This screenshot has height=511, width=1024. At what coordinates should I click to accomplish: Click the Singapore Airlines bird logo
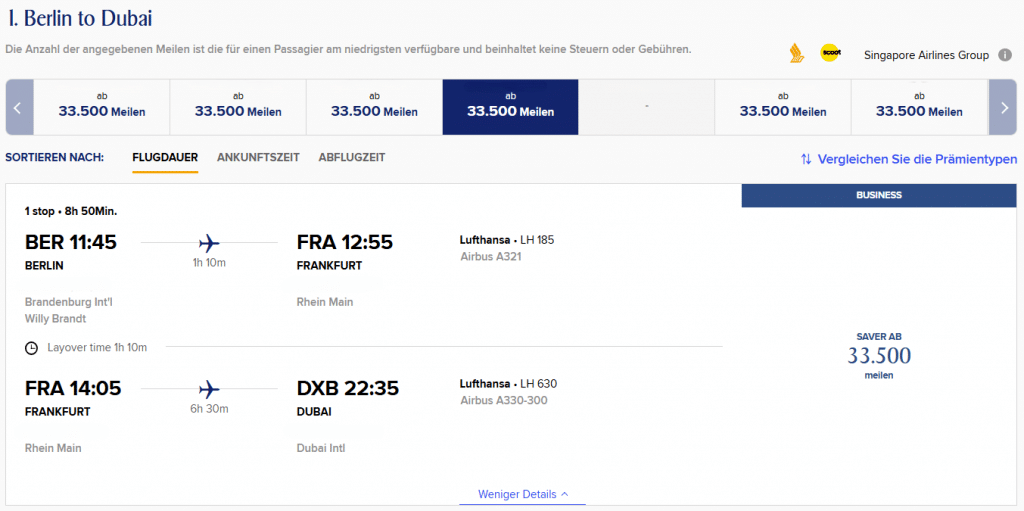[x=796, y=54]
